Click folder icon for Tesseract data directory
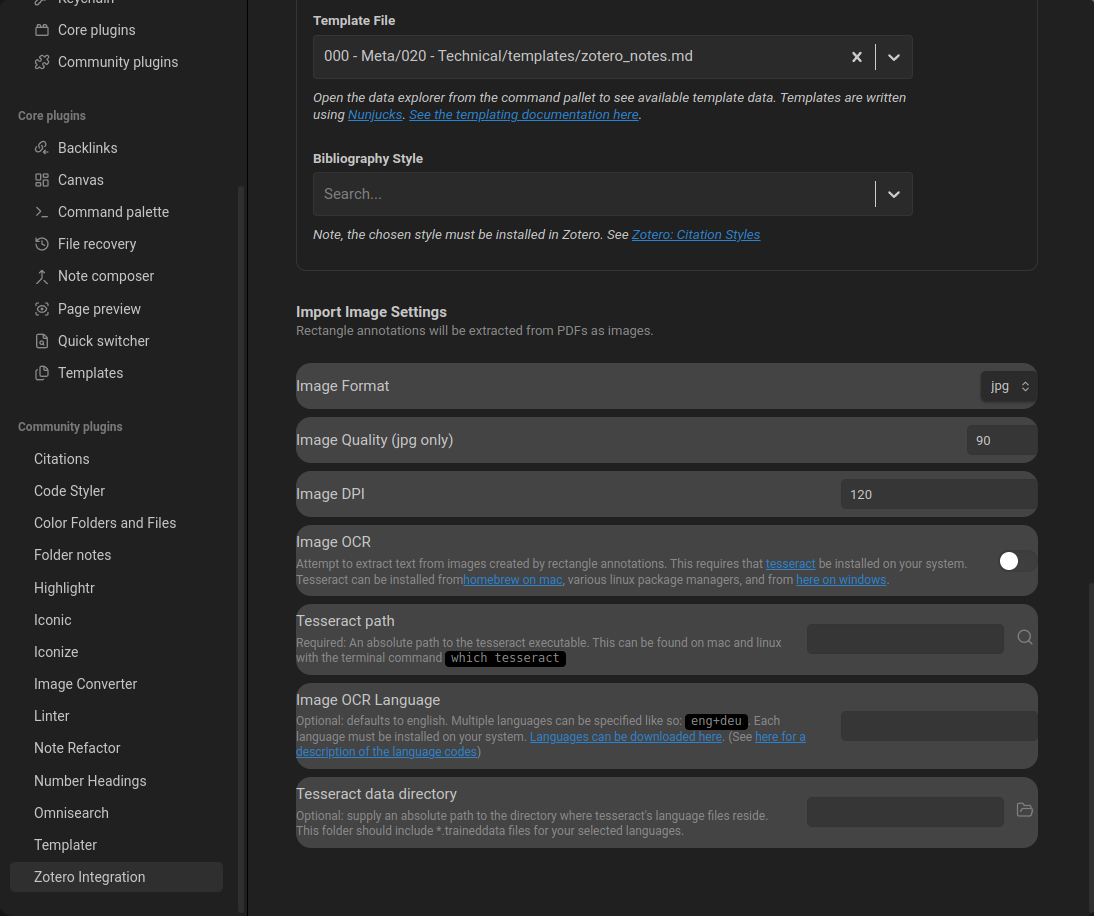The width and height of the screenshot is (1094, 916). (x=1024, y=810)
